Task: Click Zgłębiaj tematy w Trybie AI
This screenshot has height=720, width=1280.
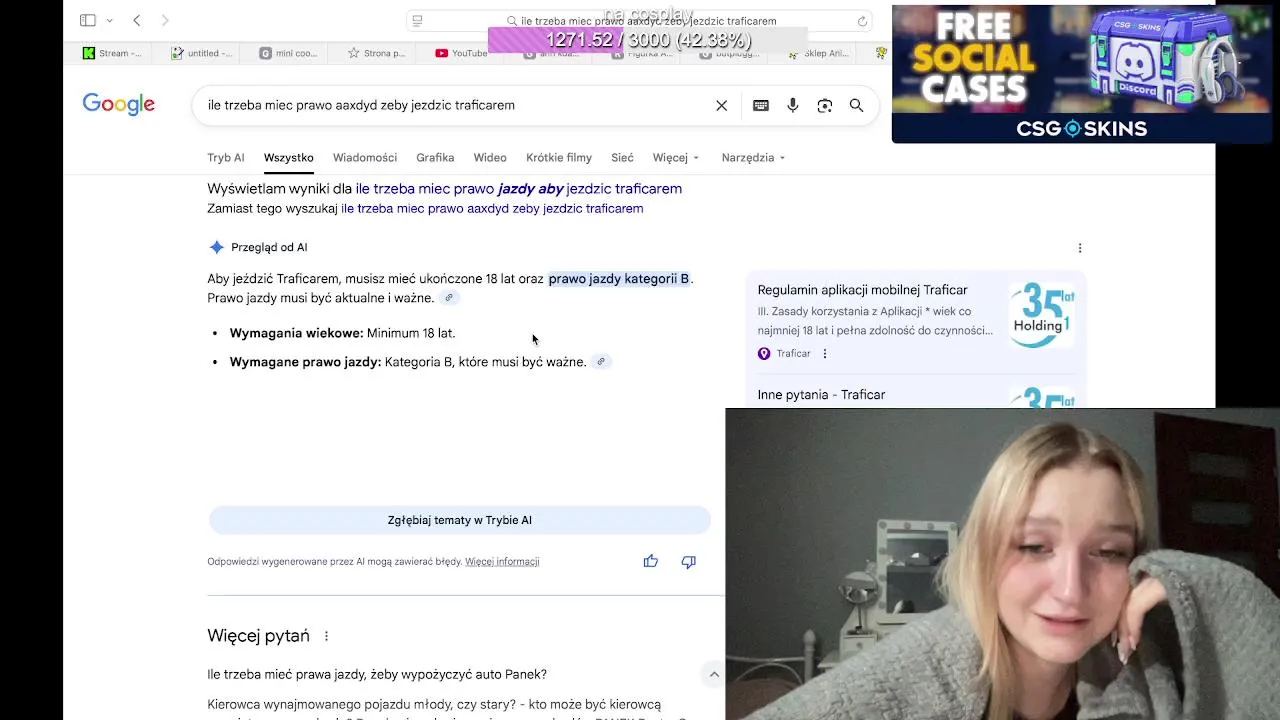Action: [x=460, y=520]
